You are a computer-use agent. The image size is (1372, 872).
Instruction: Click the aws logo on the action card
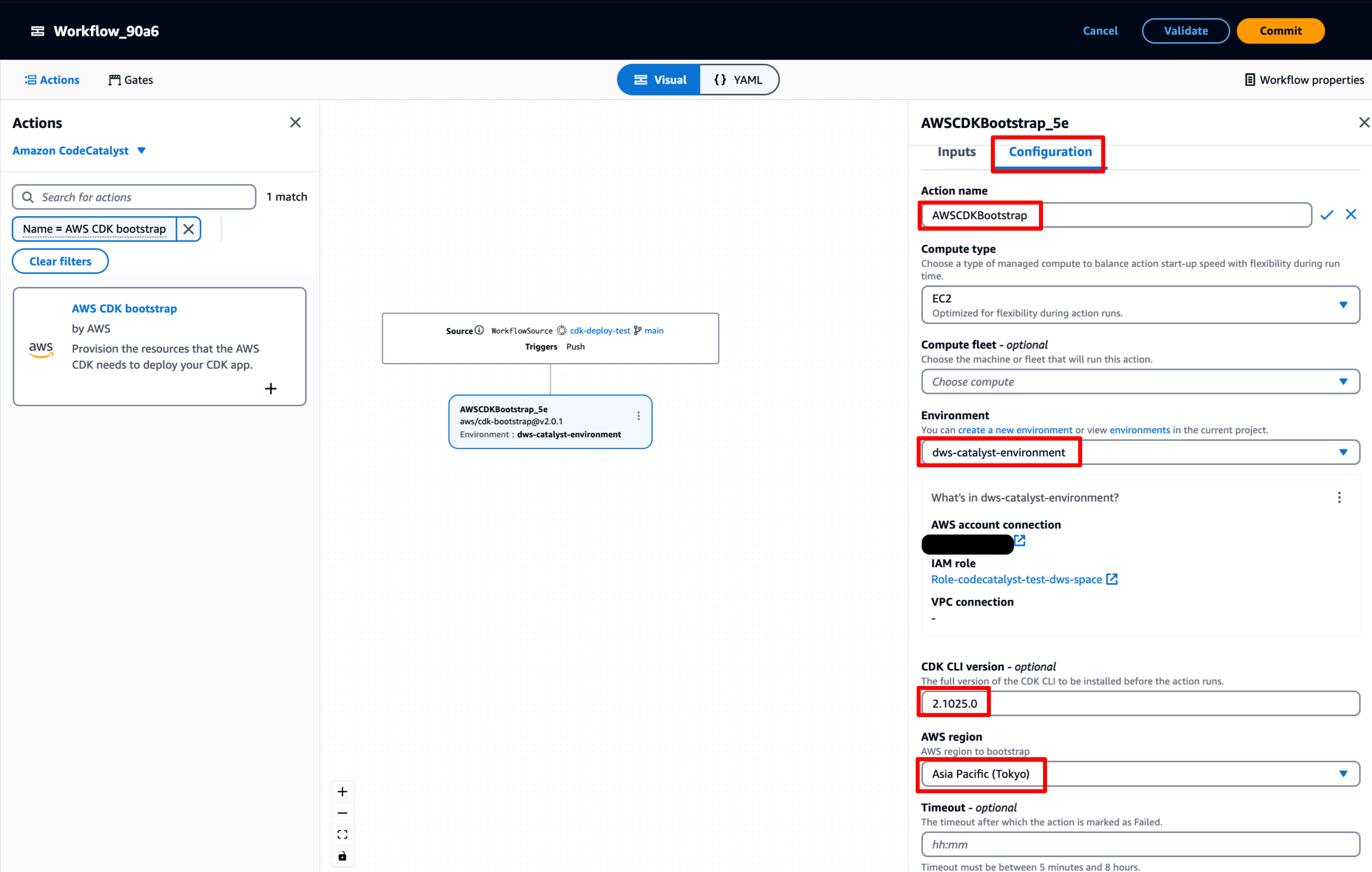click(41, 349)
